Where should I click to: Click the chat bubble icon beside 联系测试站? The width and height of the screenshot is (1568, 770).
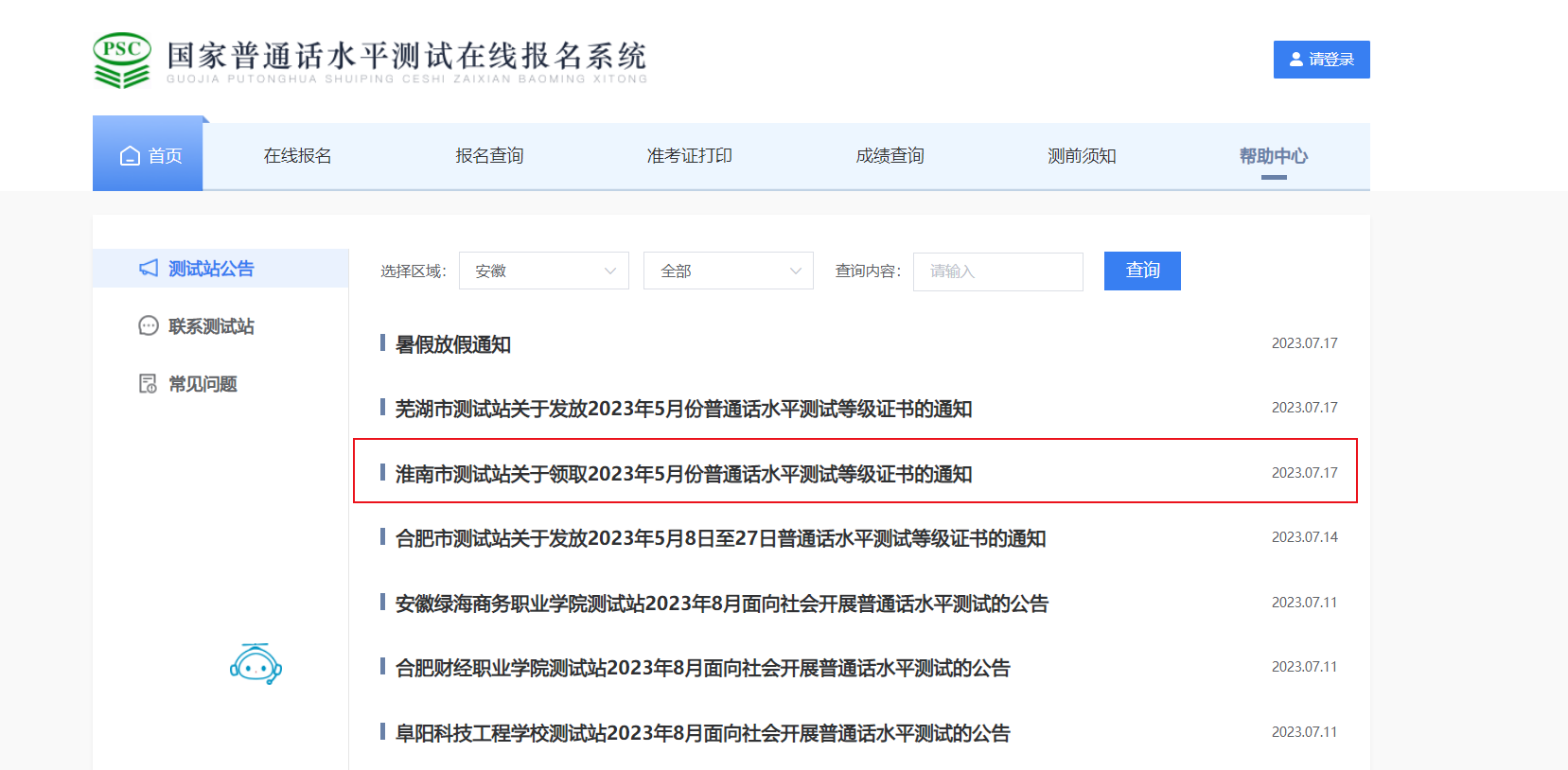[149, 326]
